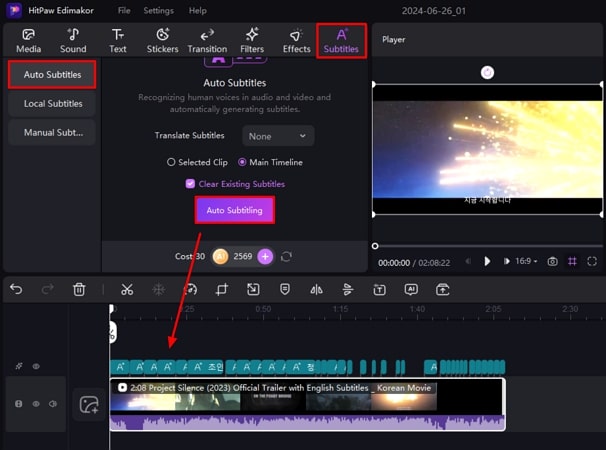
Task: Open the Subtitles tab
Action: tap(341, 41)
